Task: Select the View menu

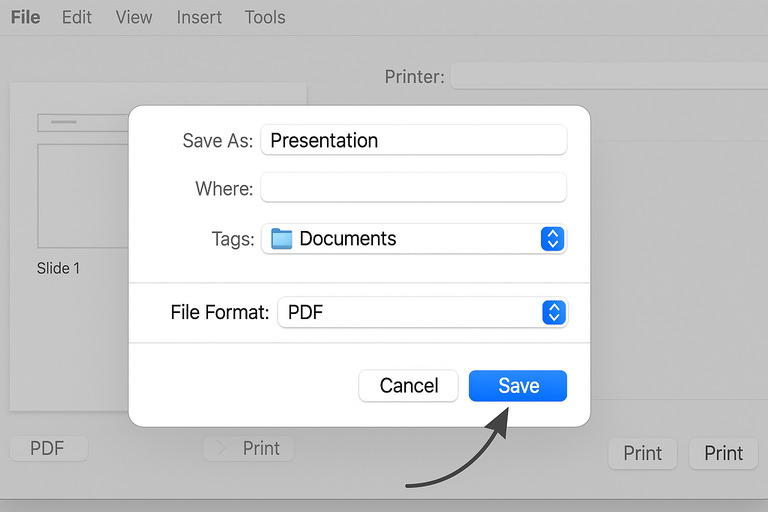Action: click(x=134, y=17)
